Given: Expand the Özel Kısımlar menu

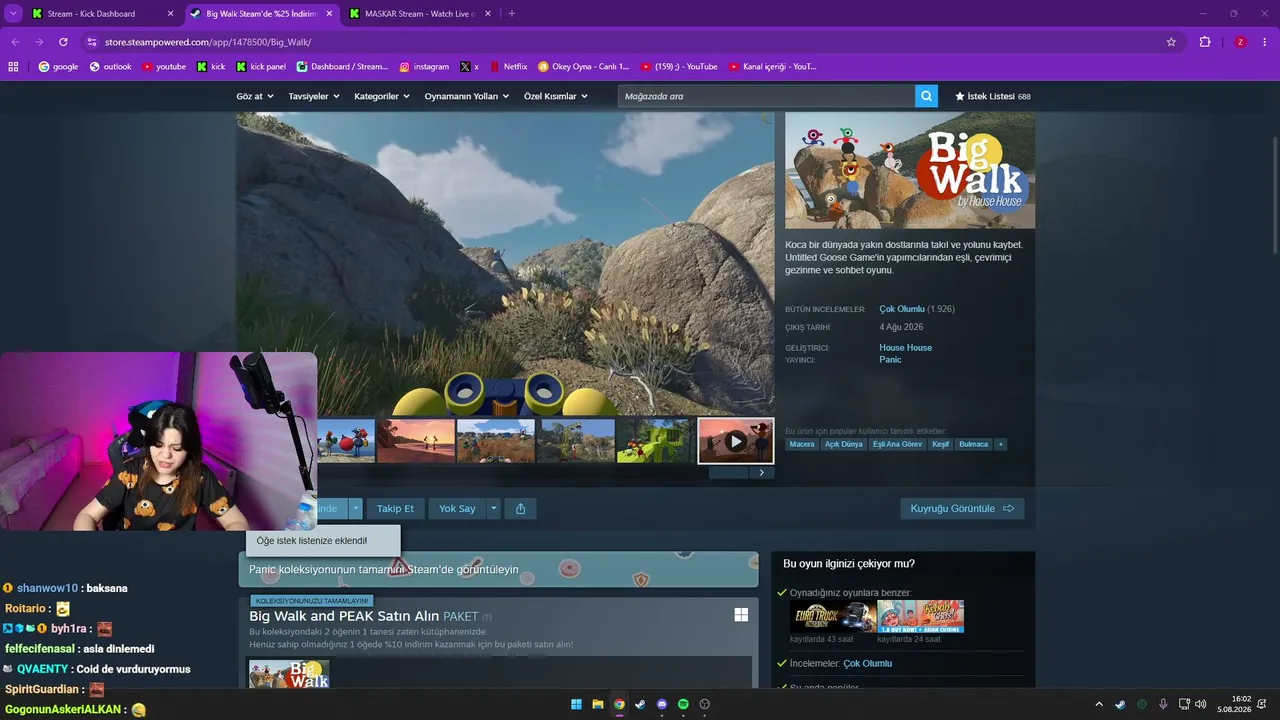Looking at the screenshot, I should pos(556,96).
